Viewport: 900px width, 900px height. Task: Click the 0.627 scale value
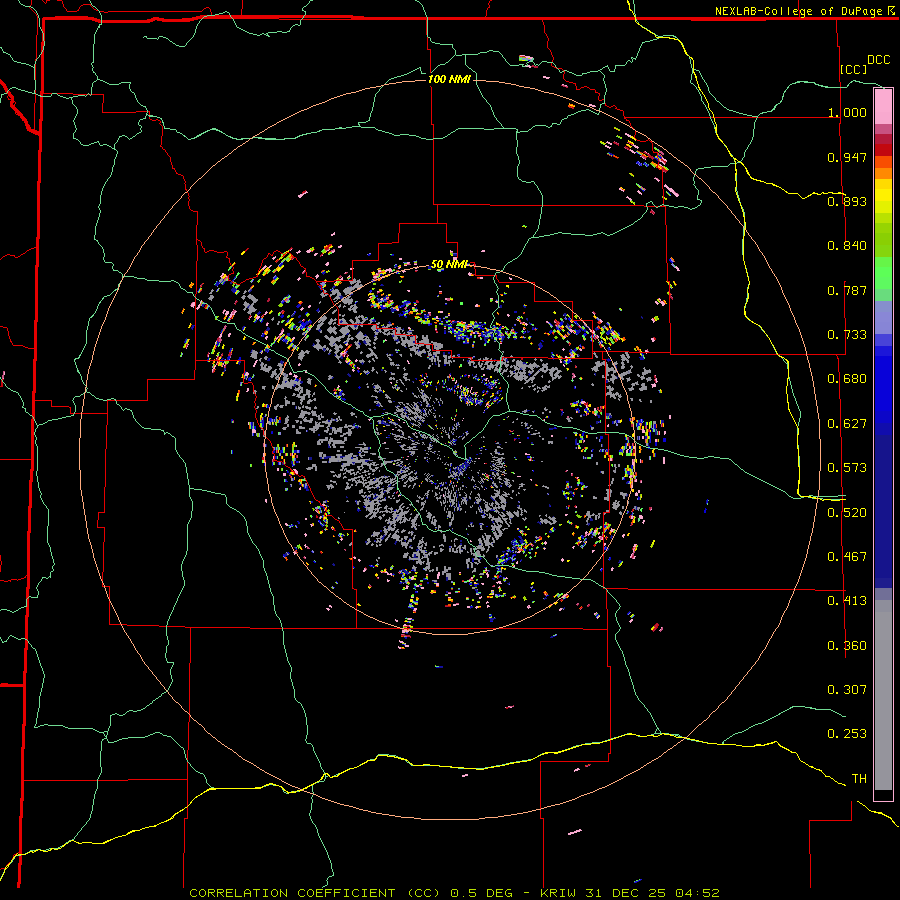(847, 424)
